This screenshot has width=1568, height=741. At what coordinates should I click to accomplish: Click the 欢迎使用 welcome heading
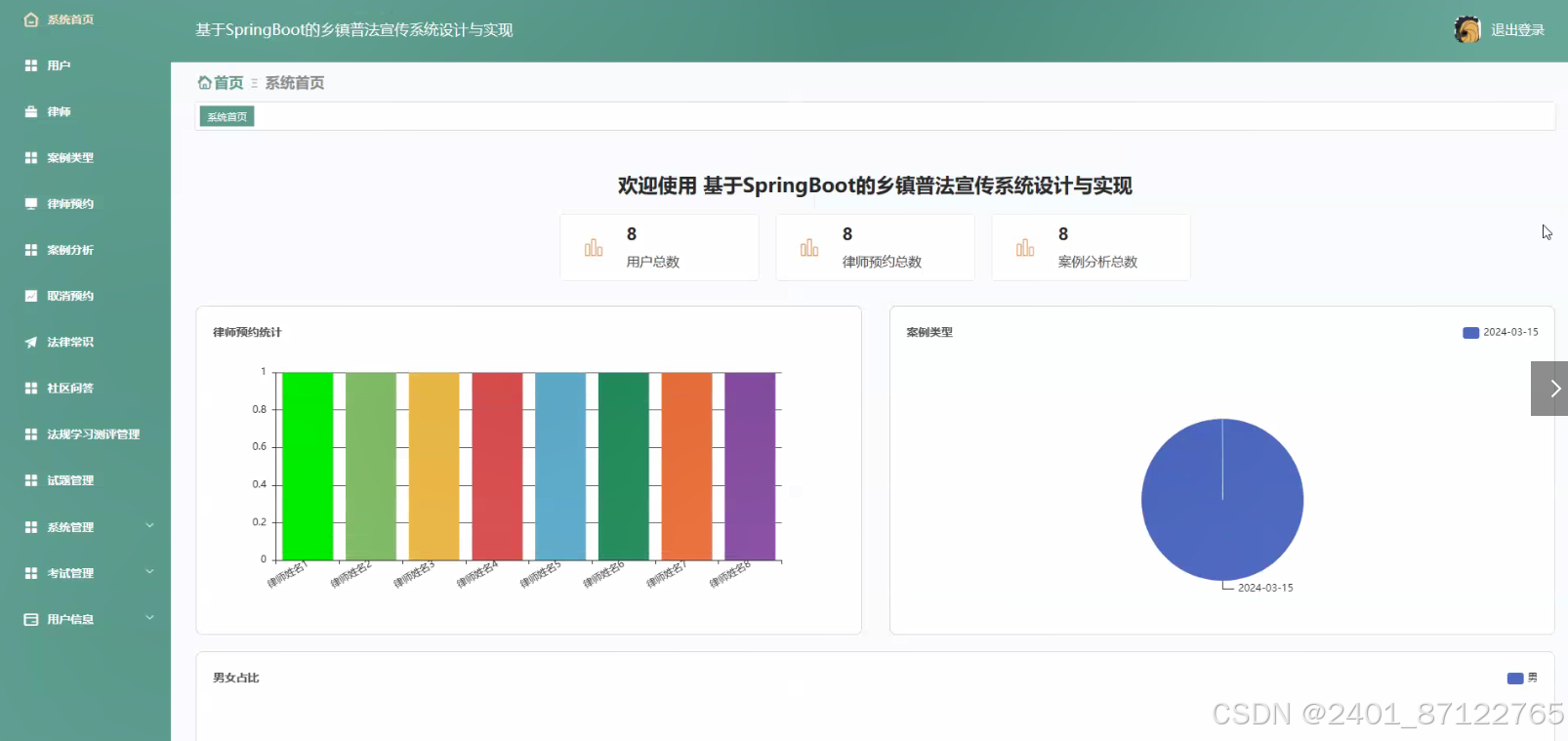coord(875,185)
